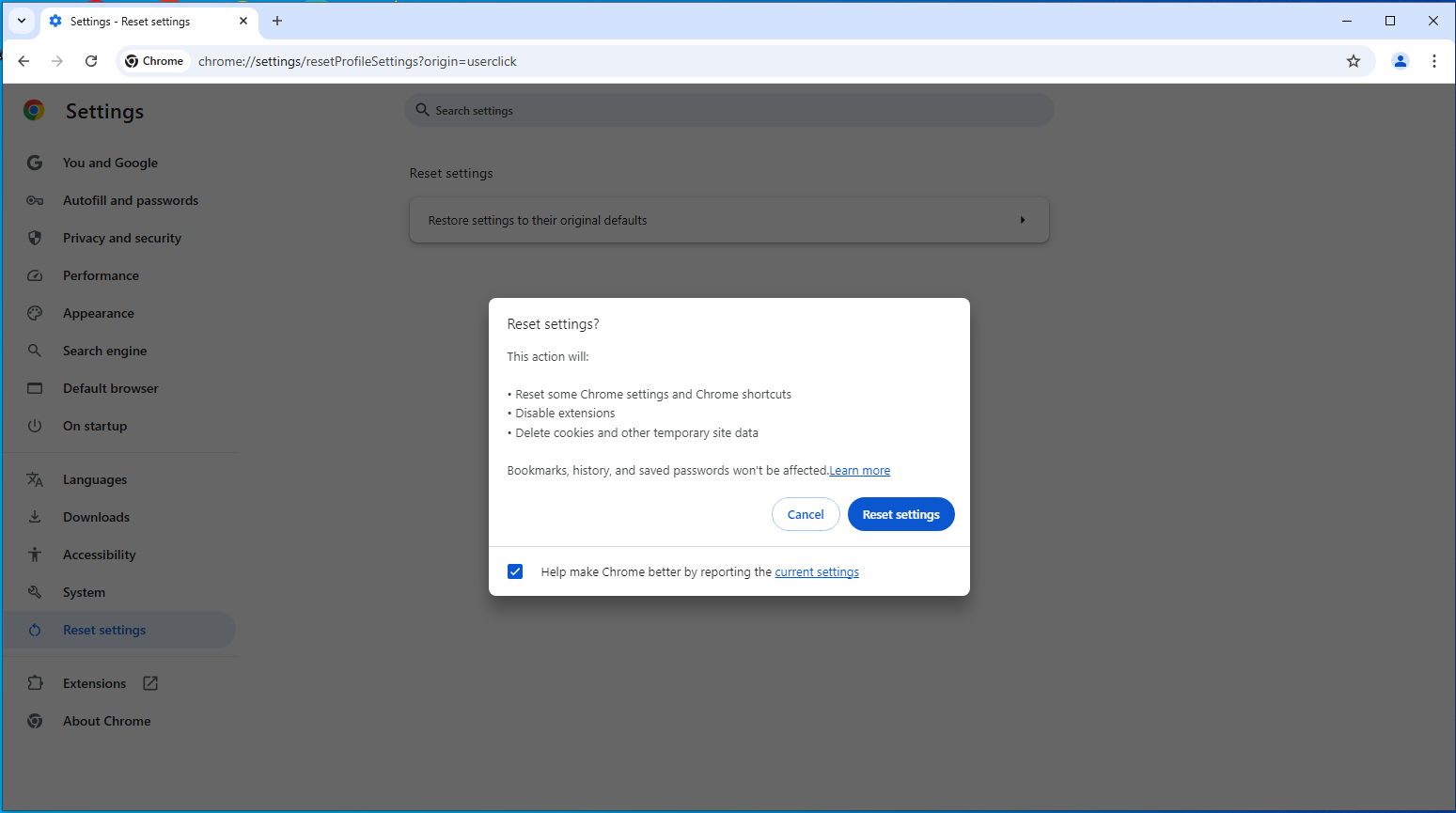The height and width of the screenshot is (813, 1456).
Task: Click the Chrome icon for About Chrome
Action: 35,721
